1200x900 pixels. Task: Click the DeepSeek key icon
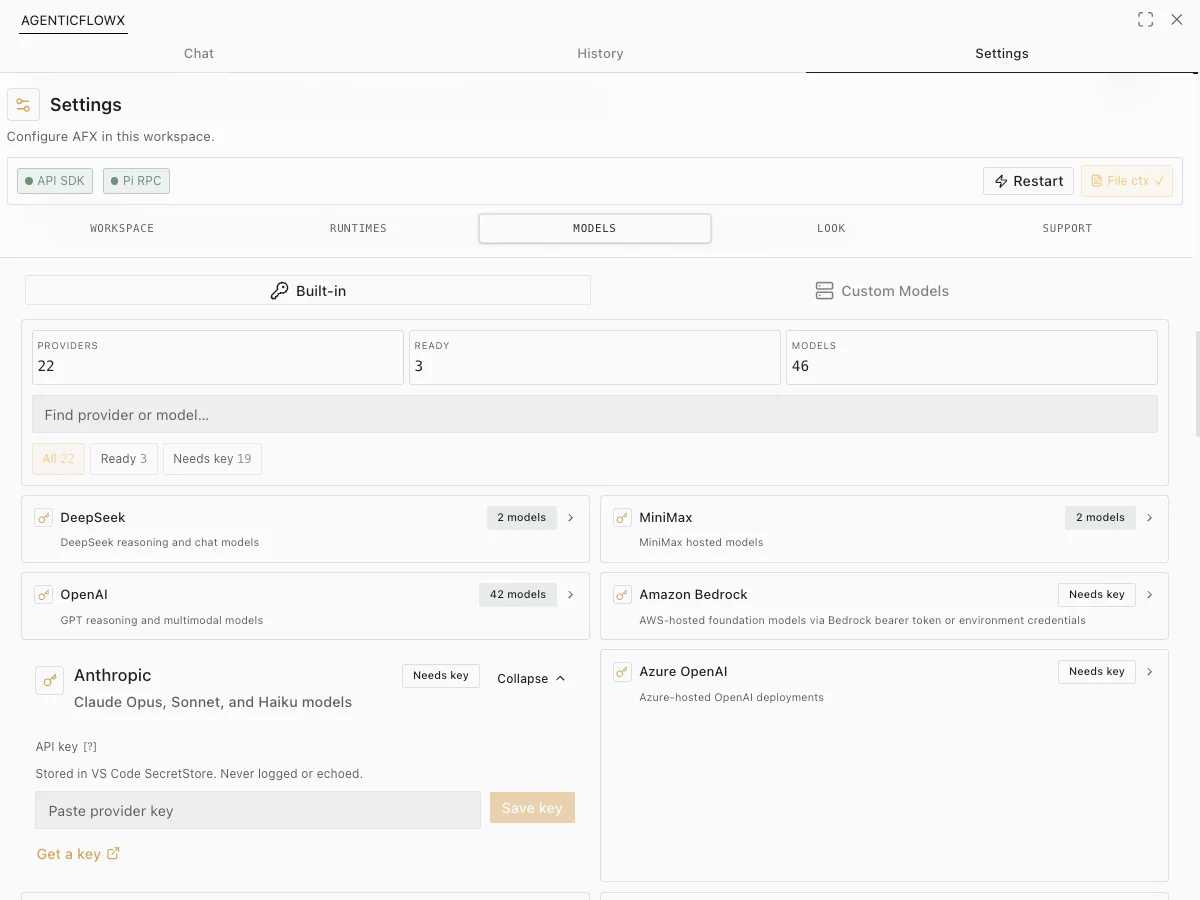[x=43, y=518]
